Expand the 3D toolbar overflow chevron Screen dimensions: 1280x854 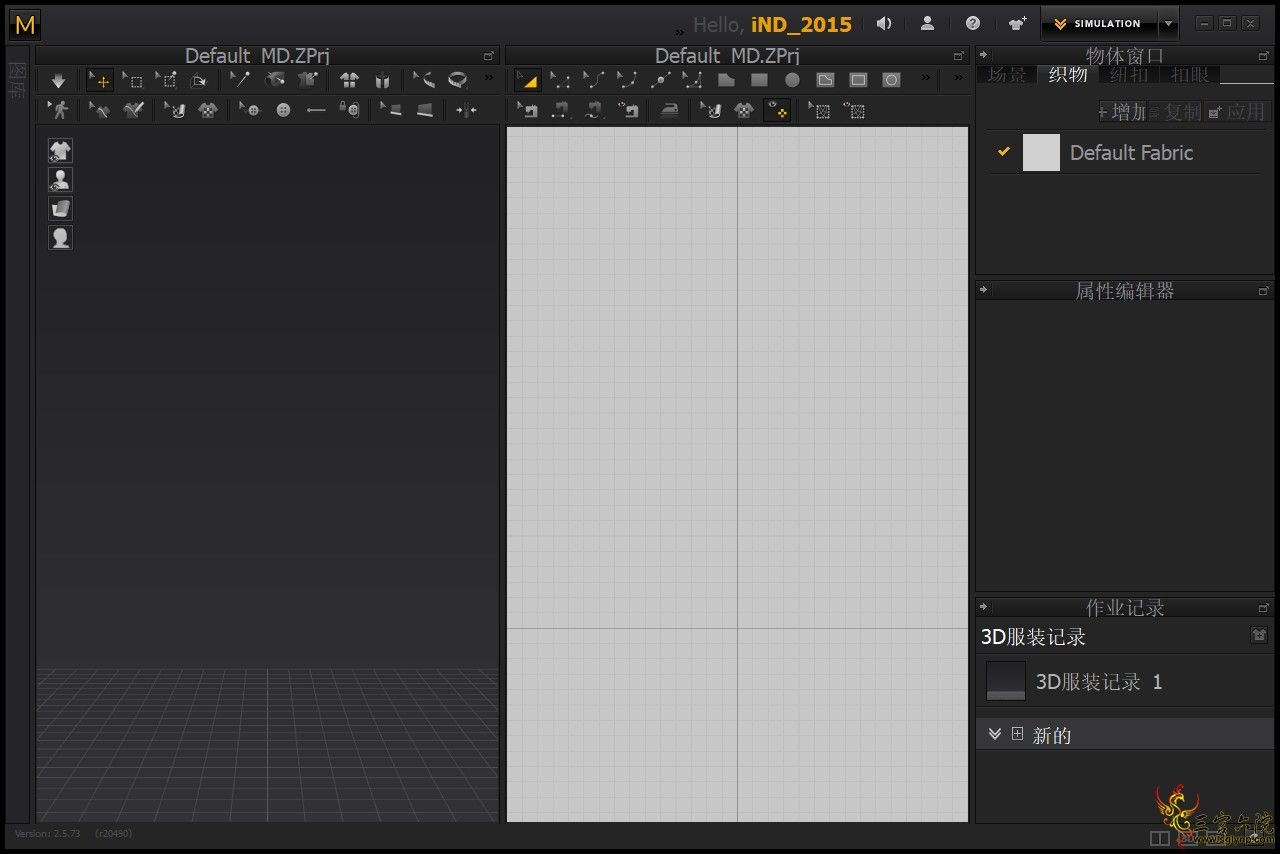coord(489,79)
